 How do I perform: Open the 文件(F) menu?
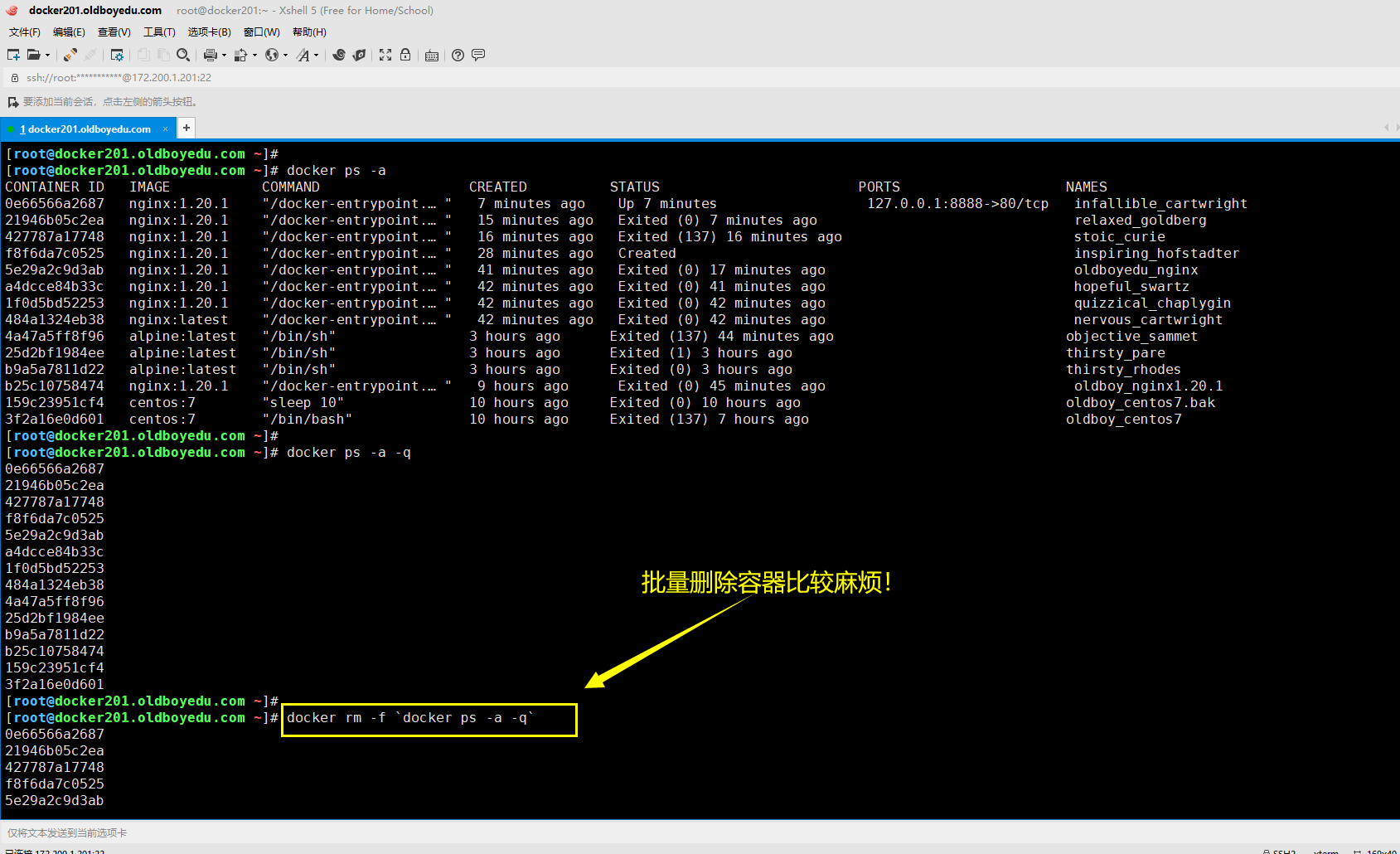click(24, 32)
